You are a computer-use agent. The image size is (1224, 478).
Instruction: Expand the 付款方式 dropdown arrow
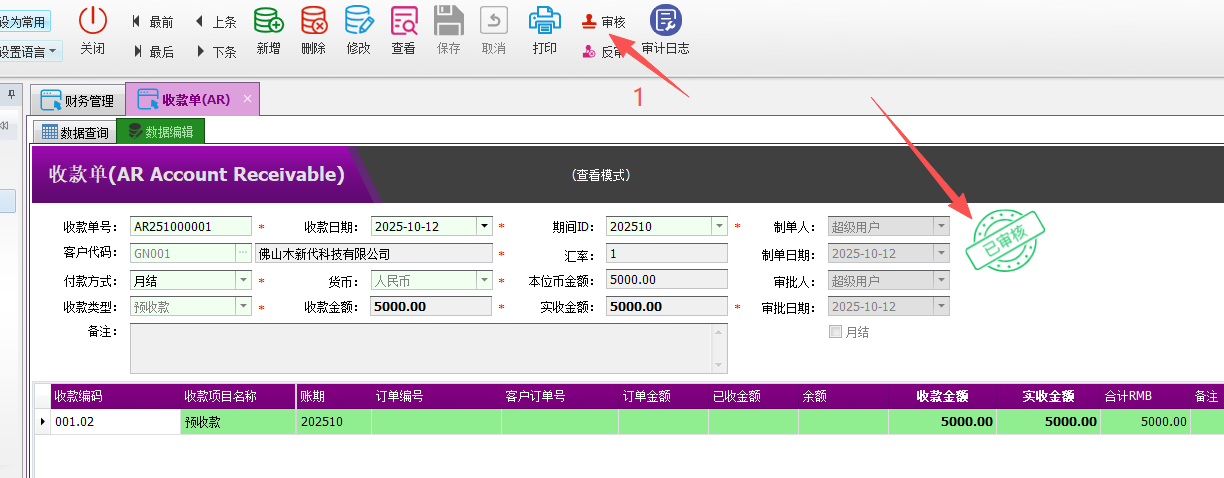[243, 281]
